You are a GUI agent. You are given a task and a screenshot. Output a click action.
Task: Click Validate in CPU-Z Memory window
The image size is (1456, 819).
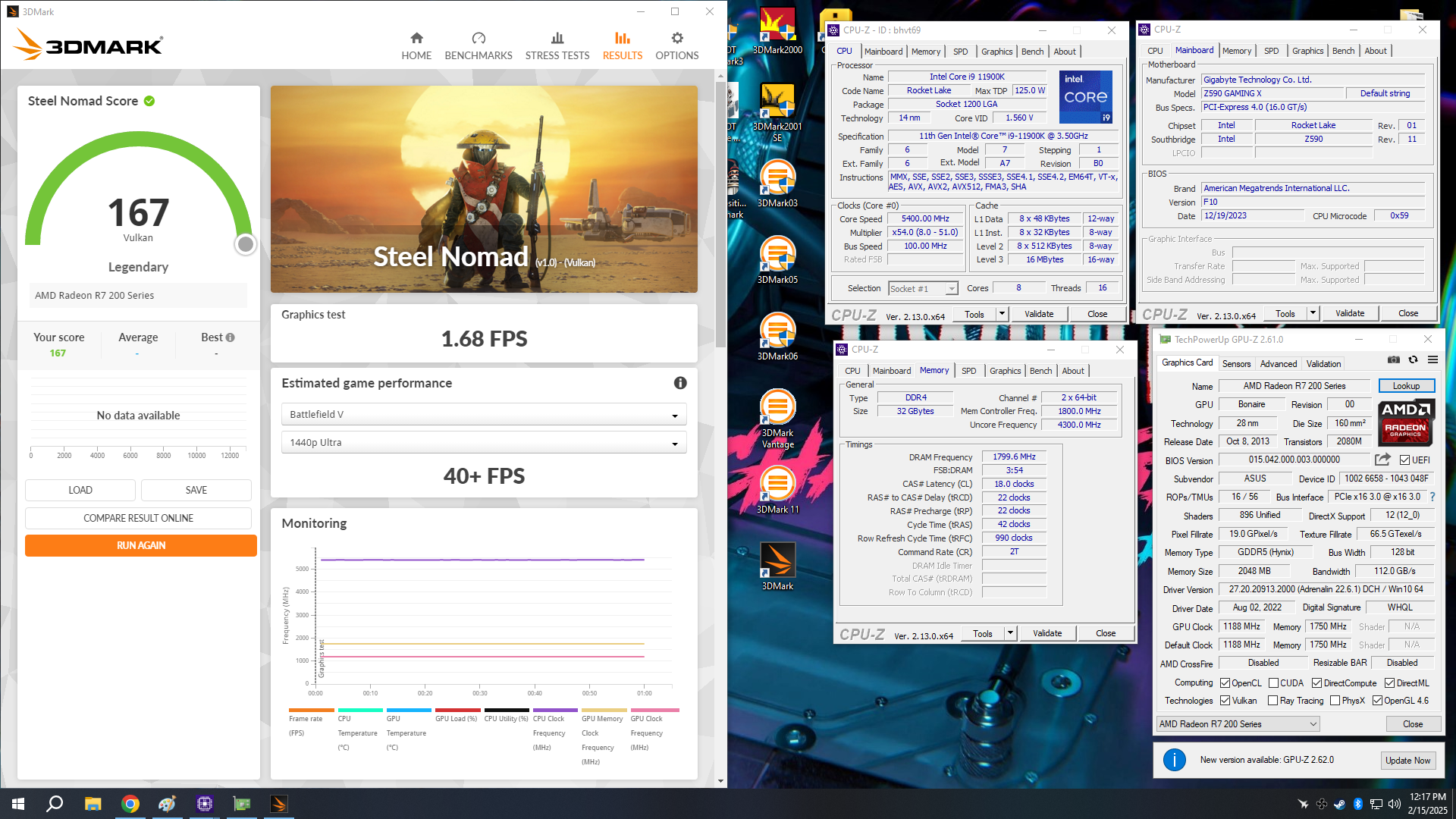pyautogui.click(x=1046, y=633)
